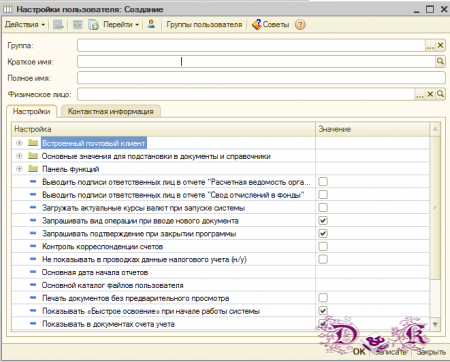This screenshot has height=362, width=450.
Task: Open Физическое лицо with the magnifier icon
Action: point(440,94)
